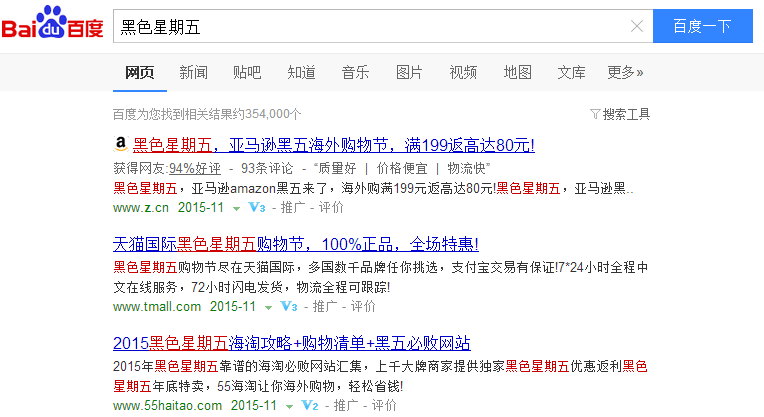
Task: Select the 网页 tab
Action: [x=139, y=73]
